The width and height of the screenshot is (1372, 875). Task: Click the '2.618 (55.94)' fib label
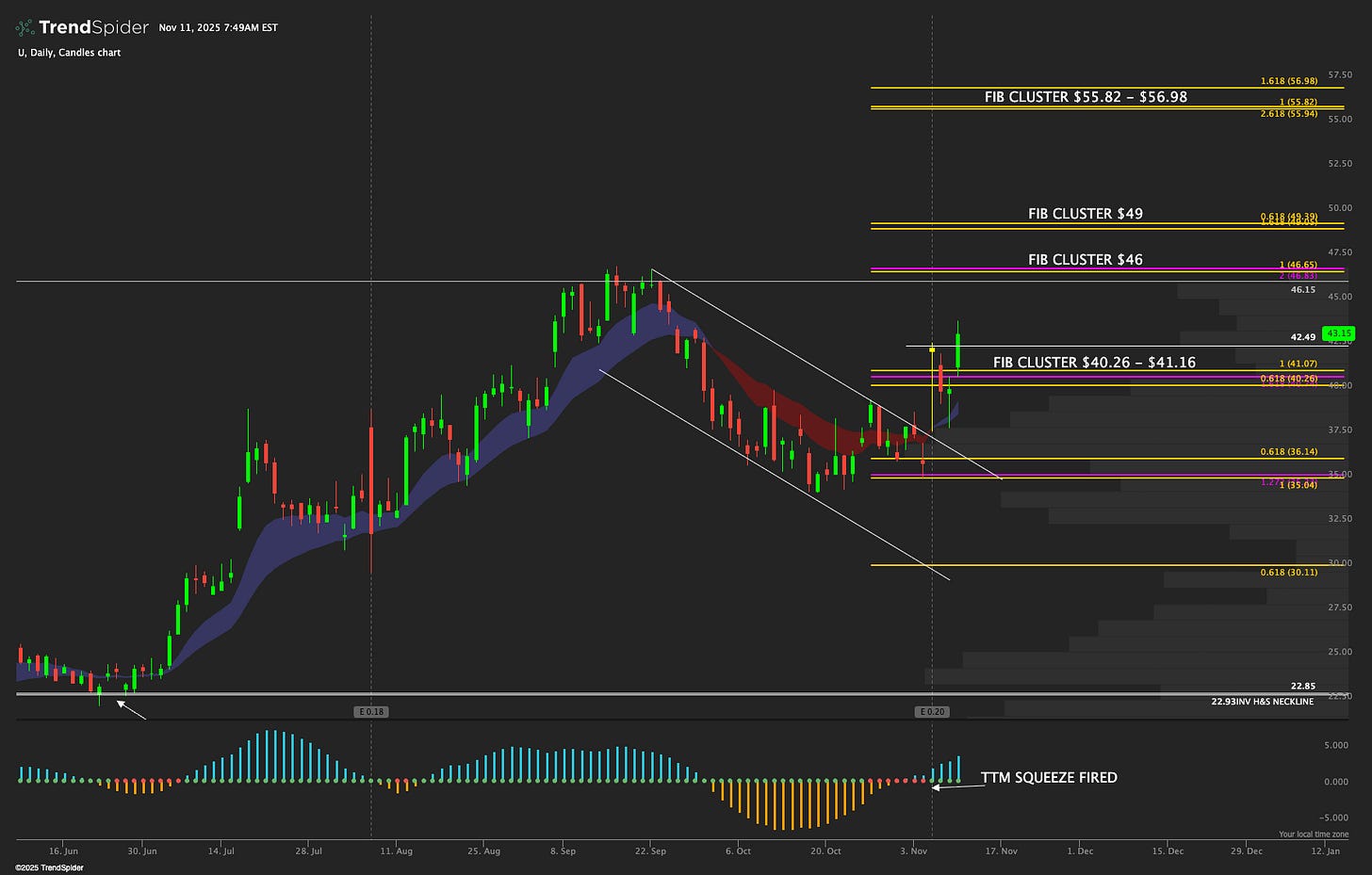click(x=1289, y=114)
